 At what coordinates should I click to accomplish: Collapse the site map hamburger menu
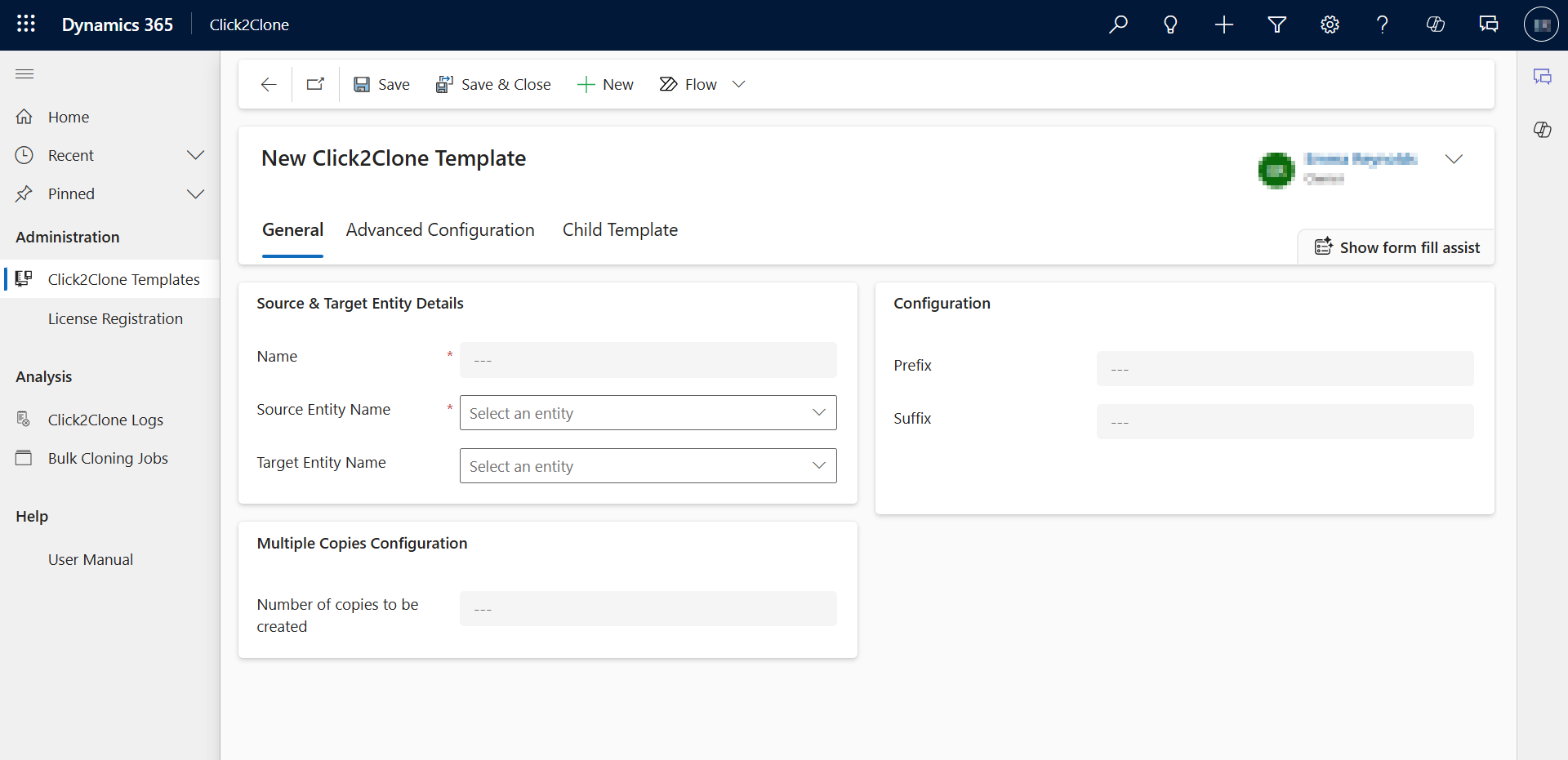(x=24, y=74)
